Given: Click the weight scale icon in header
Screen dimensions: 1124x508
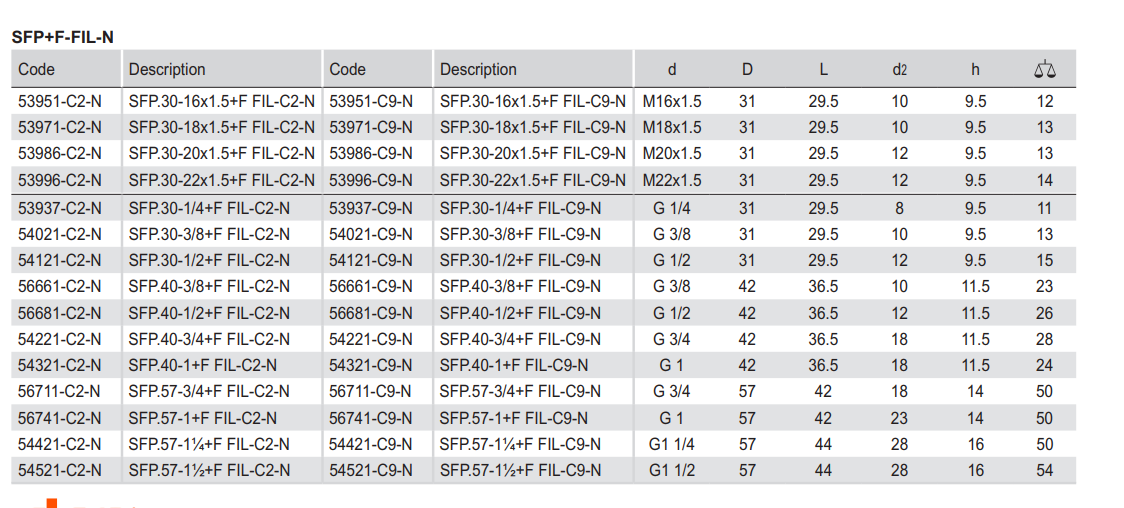Looking at the screenshot, I should [1045, 70].
